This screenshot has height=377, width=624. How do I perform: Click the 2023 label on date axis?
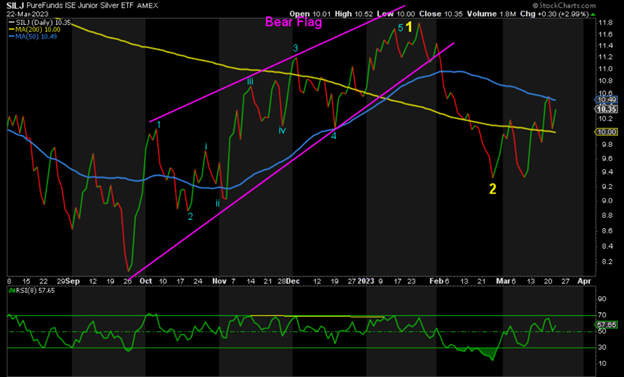(366, 281)
